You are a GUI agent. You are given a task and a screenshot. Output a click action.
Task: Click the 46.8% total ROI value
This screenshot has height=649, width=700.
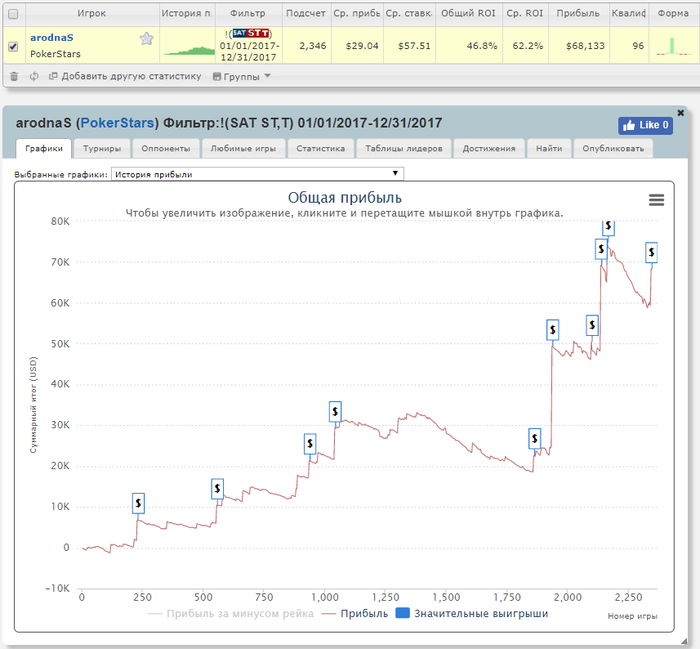tap(482, 46)
